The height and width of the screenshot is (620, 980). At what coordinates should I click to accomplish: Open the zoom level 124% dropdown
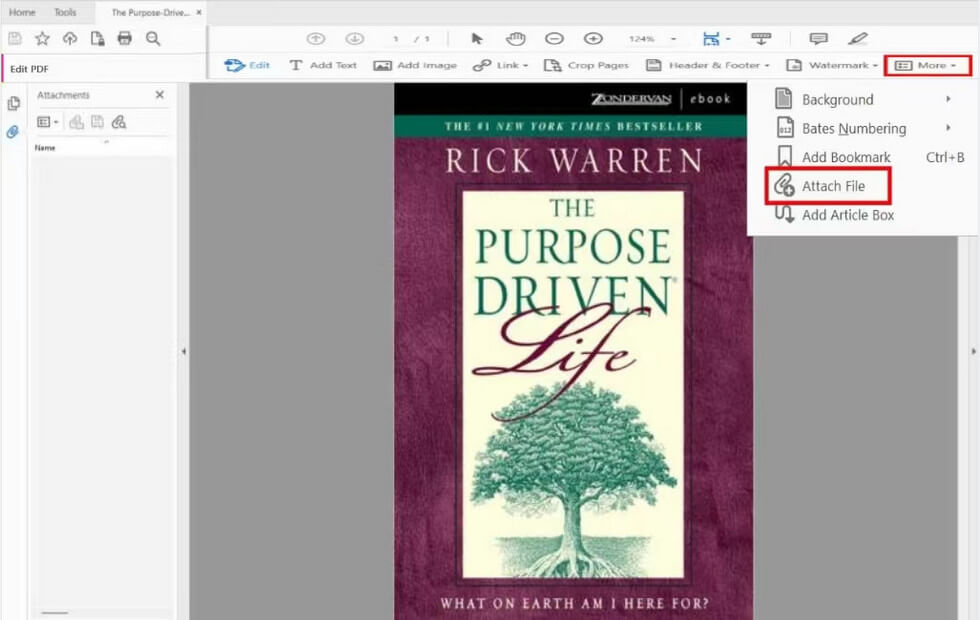click(x=650, y=39)
